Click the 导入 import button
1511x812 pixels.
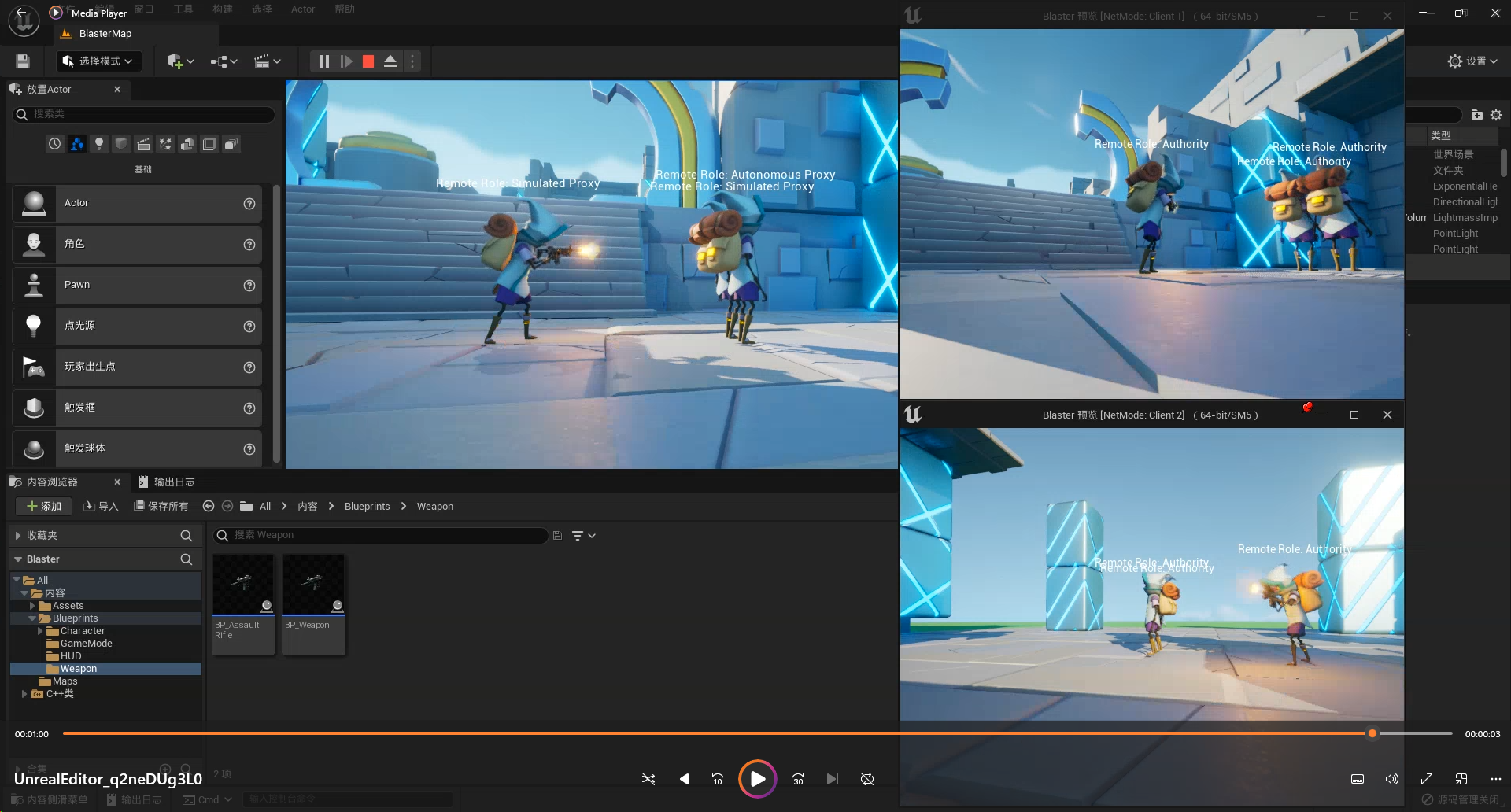click(x=101, y=506)
